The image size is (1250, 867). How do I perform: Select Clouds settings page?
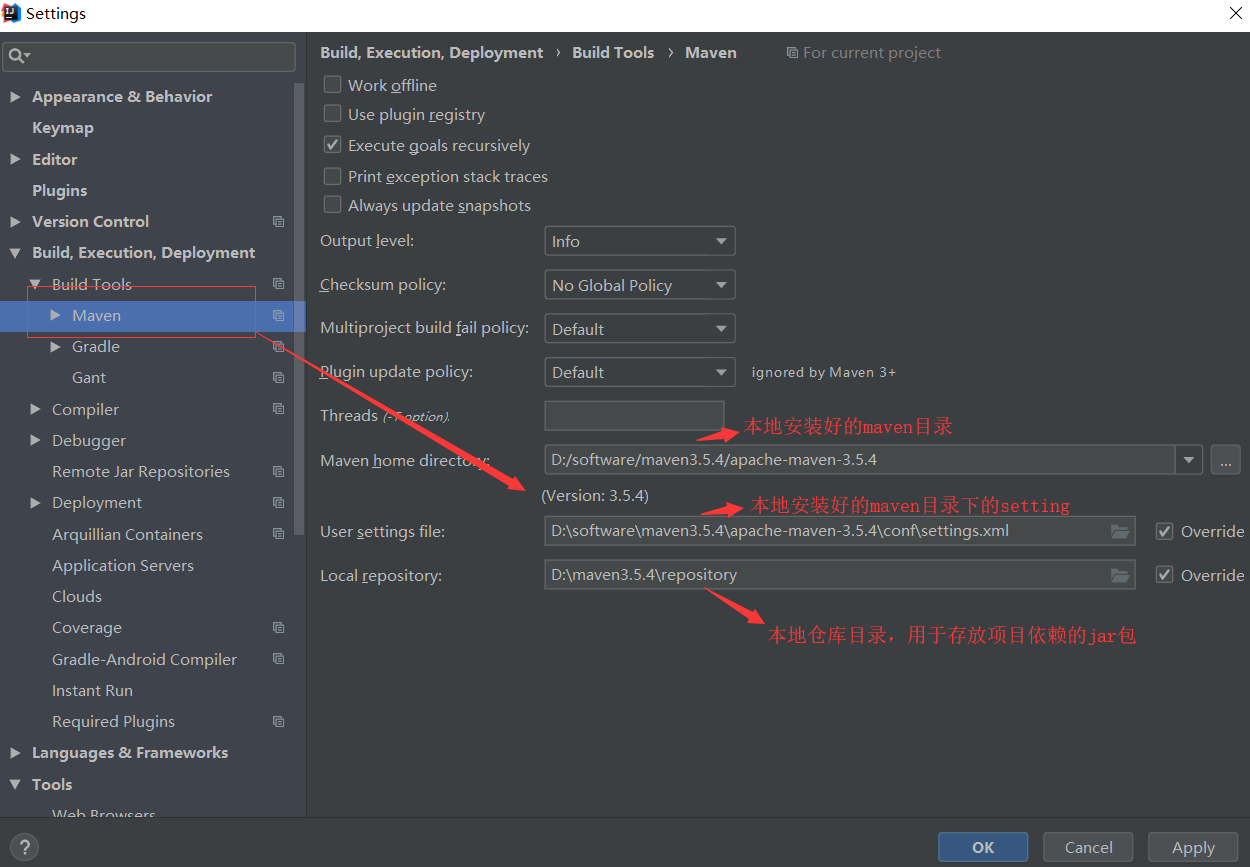pyautogui.click(x=77, y=596)
